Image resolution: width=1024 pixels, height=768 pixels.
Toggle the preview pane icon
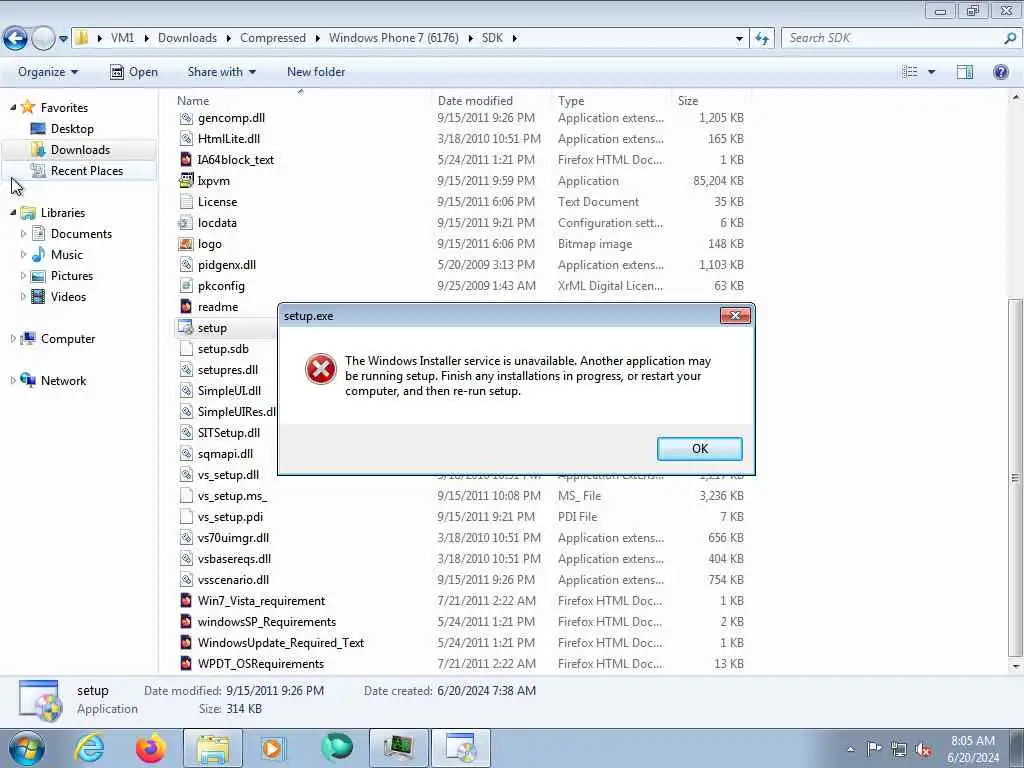[965, 72]
